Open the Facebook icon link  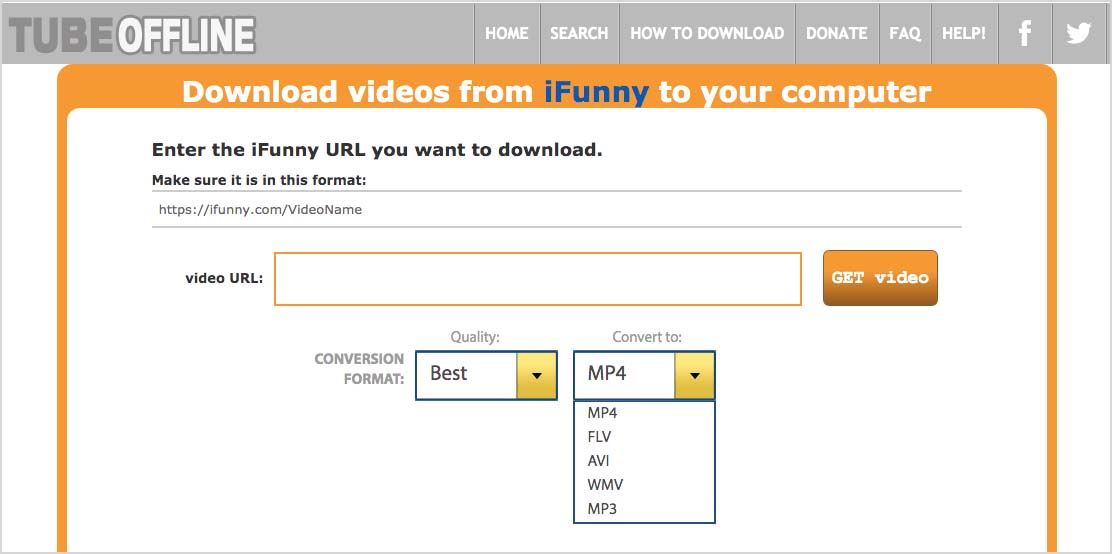[1024, 33]
